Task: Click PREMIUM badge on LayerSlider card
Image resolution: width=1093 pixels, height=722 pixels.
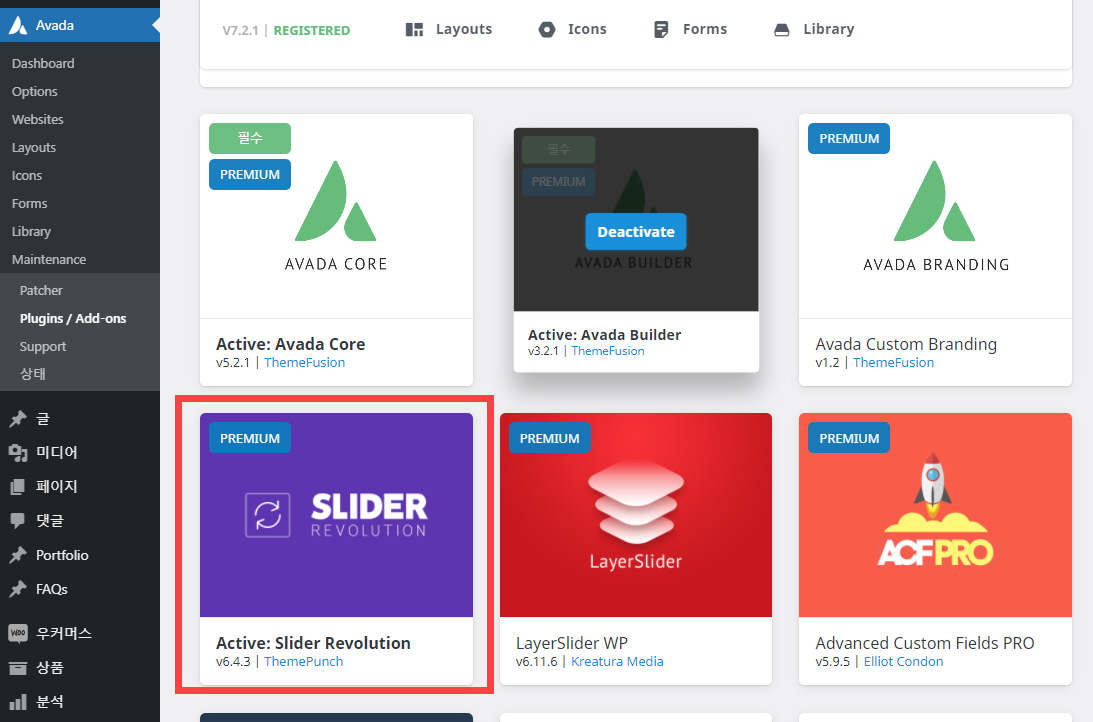Action: pyautogui.click(x=549, y=438)
